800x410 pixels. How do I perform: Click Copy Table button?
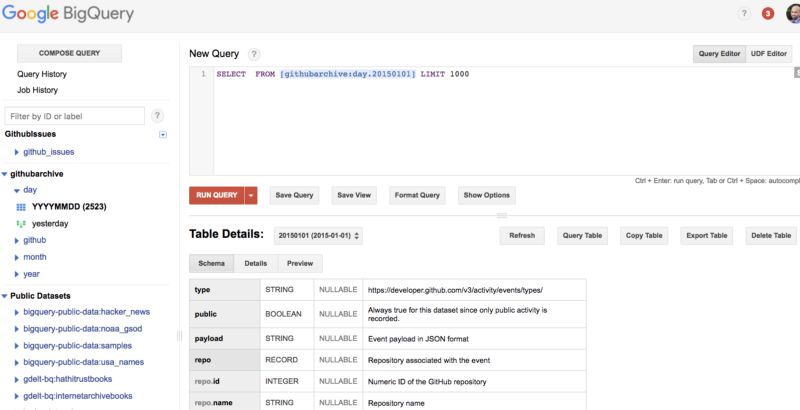[x=644, y=236]
